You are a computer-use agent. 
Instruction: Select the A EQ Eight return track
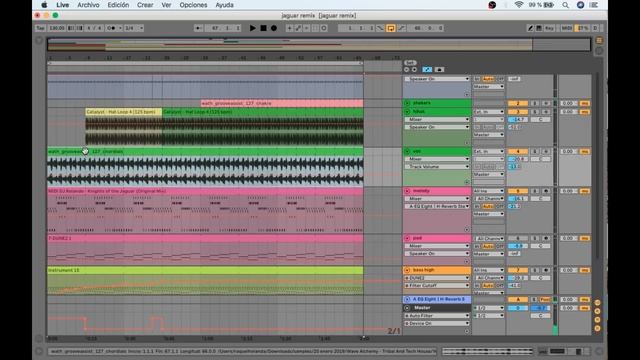point(437,299)
